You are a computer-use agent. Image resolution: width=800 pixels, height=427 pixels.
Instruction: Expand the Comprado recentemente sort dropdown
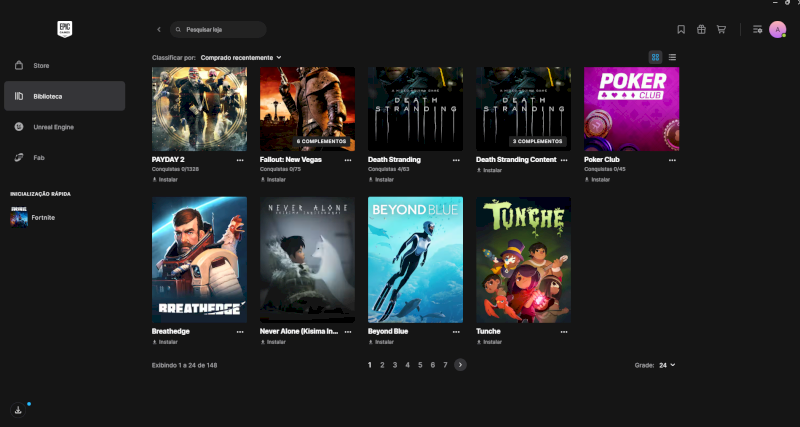pos(241,58)
